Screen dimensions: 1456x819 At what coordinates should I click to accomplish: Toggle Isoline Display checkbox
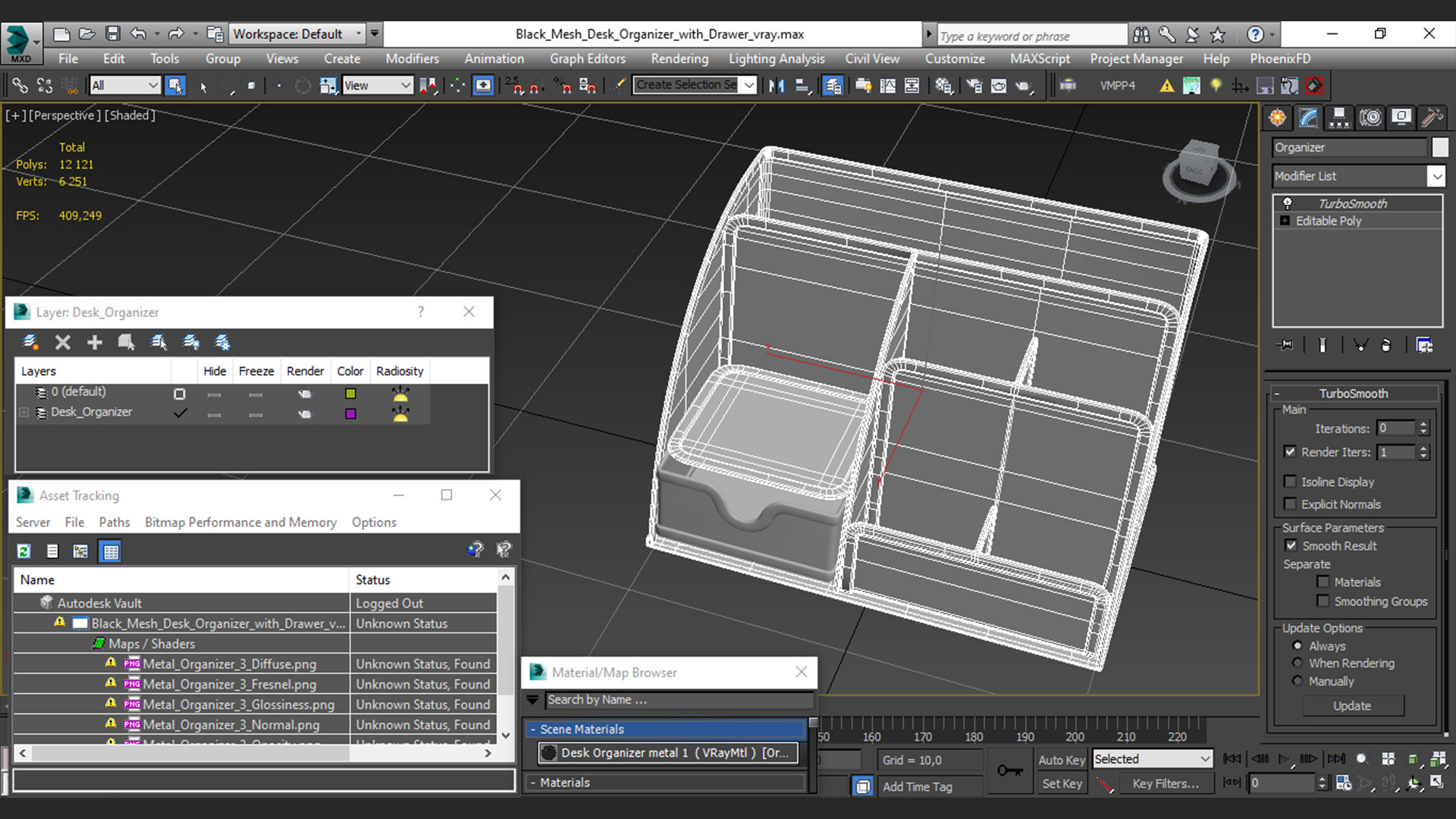(x=1289, y=481)
